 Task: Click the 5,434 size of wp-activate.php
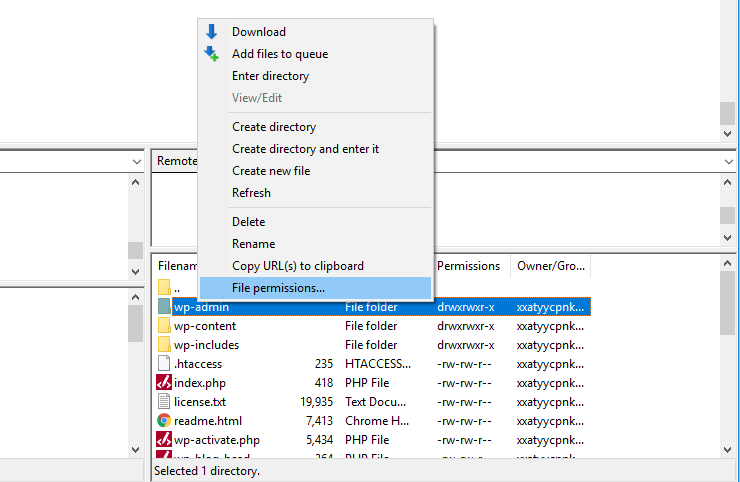320,440
